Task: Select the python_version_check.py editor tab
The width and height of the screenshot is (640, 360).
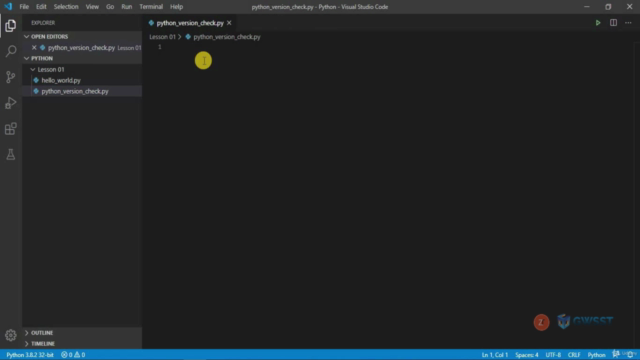Action: (x=190, y=23)
